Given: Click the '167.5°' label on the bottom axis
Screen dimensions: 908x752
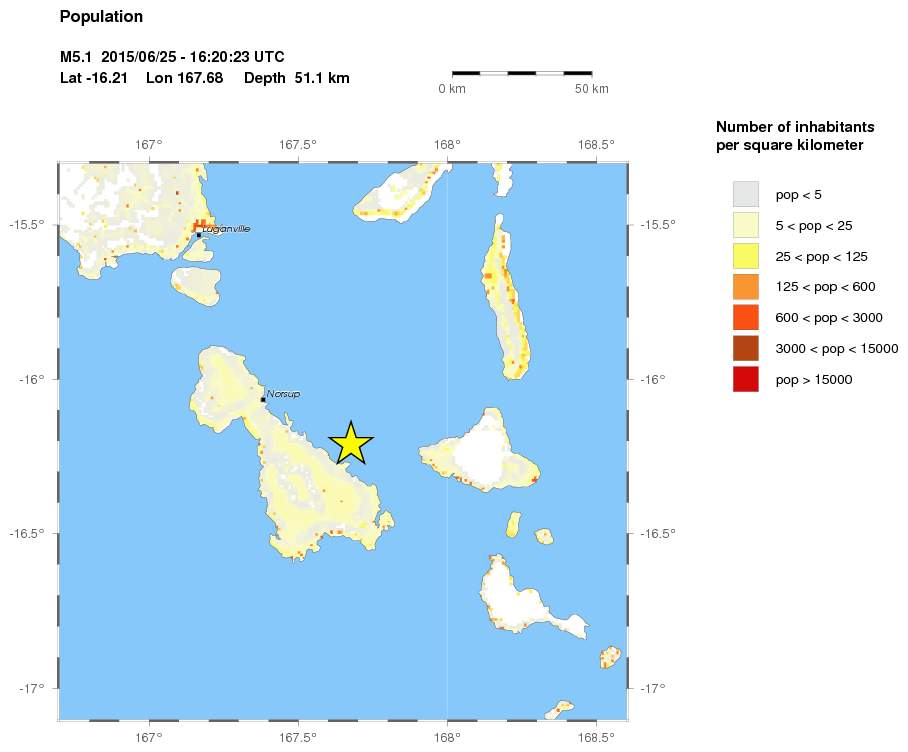Looking at the screenshot, I should click(x=298, y=738).
